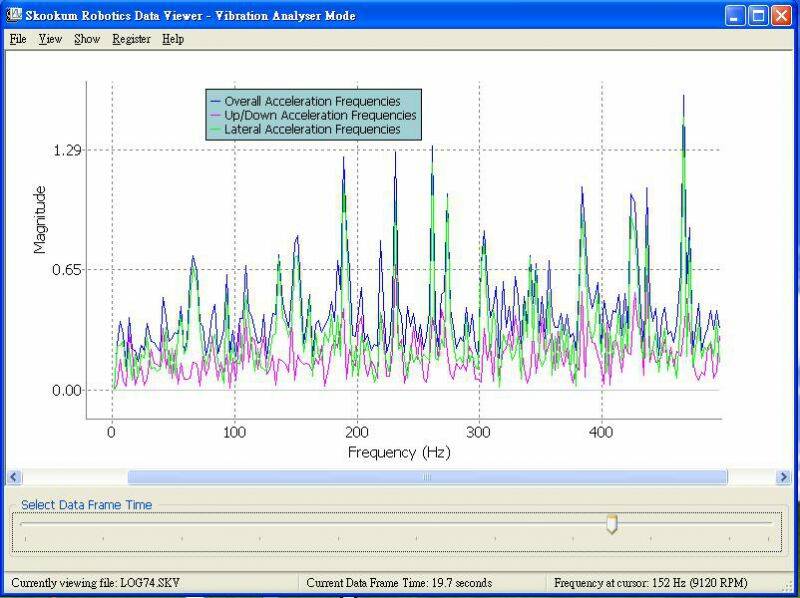Click the 1.29 magnitude axis value
This screenshot has width=800, height=598.
(67, 150)
